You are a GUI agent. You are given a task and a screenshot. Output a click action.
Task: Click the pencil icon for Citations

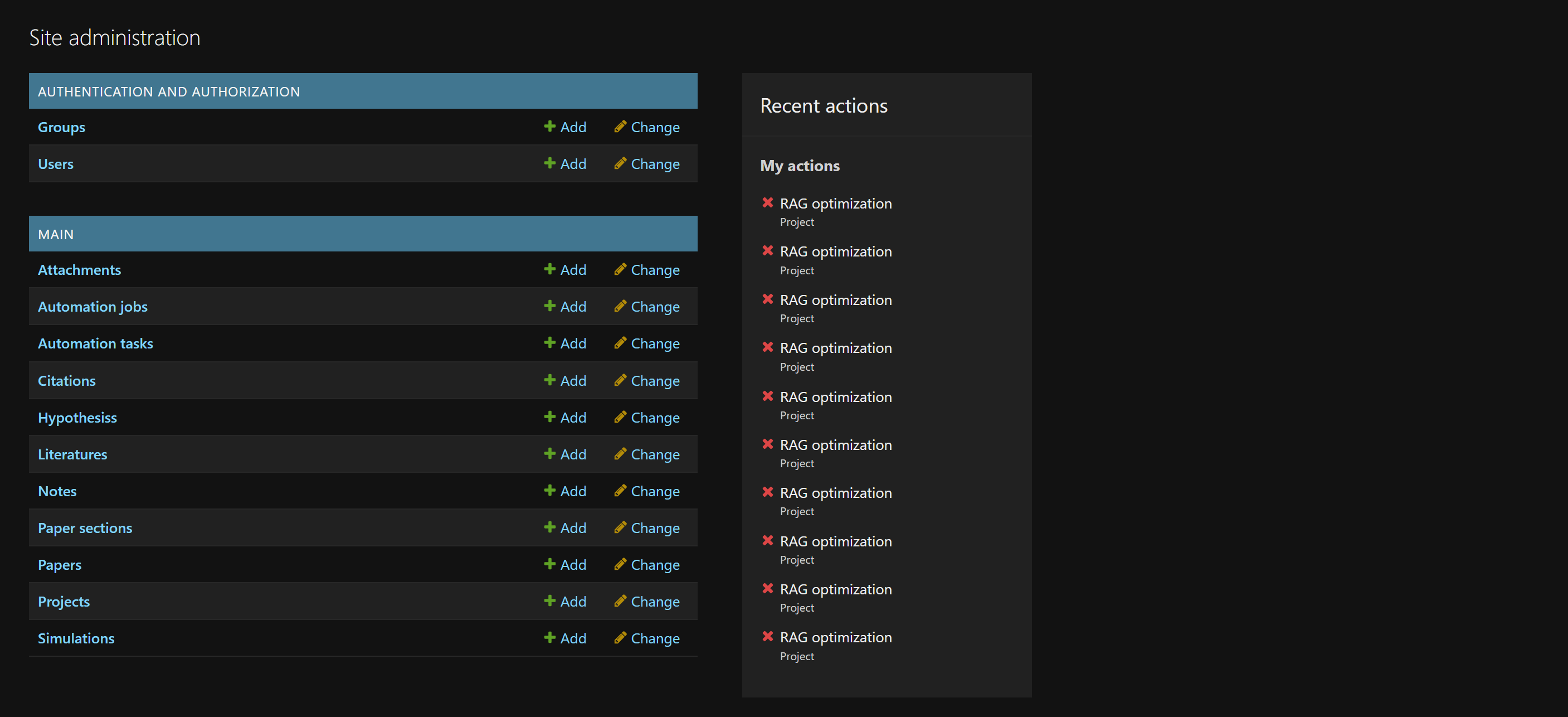coord(620,380)
